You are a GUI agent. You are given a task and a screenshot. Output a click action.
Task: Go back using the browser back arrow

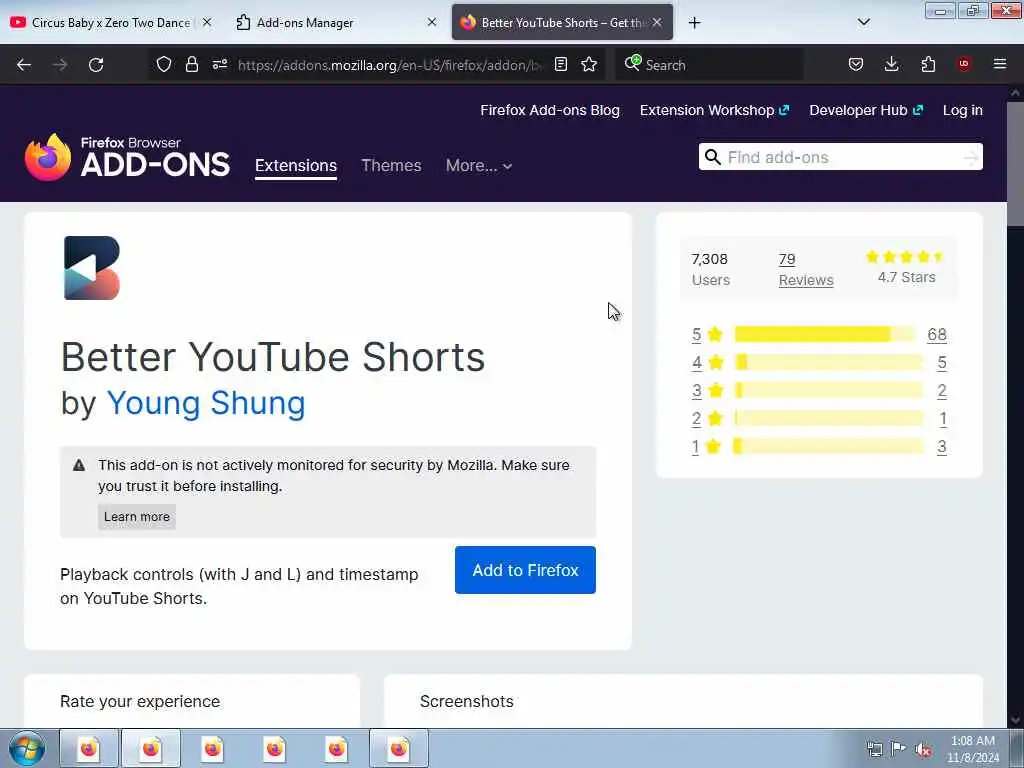[24, 65]
